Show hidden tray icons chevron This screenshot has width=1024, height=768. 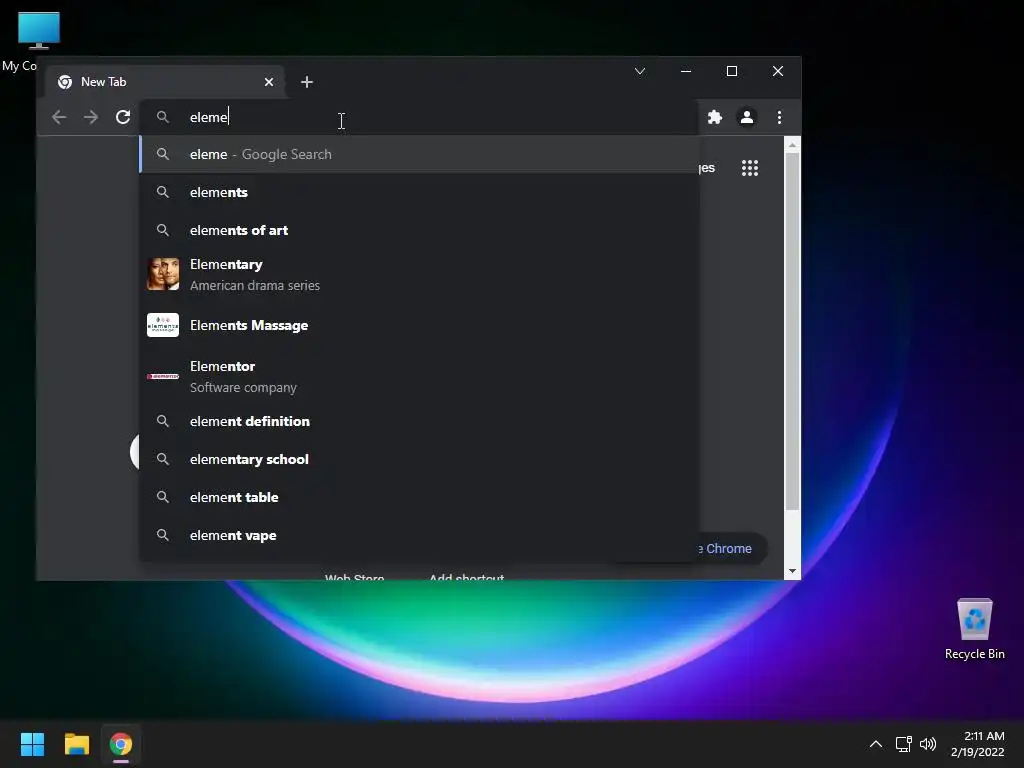876,744
